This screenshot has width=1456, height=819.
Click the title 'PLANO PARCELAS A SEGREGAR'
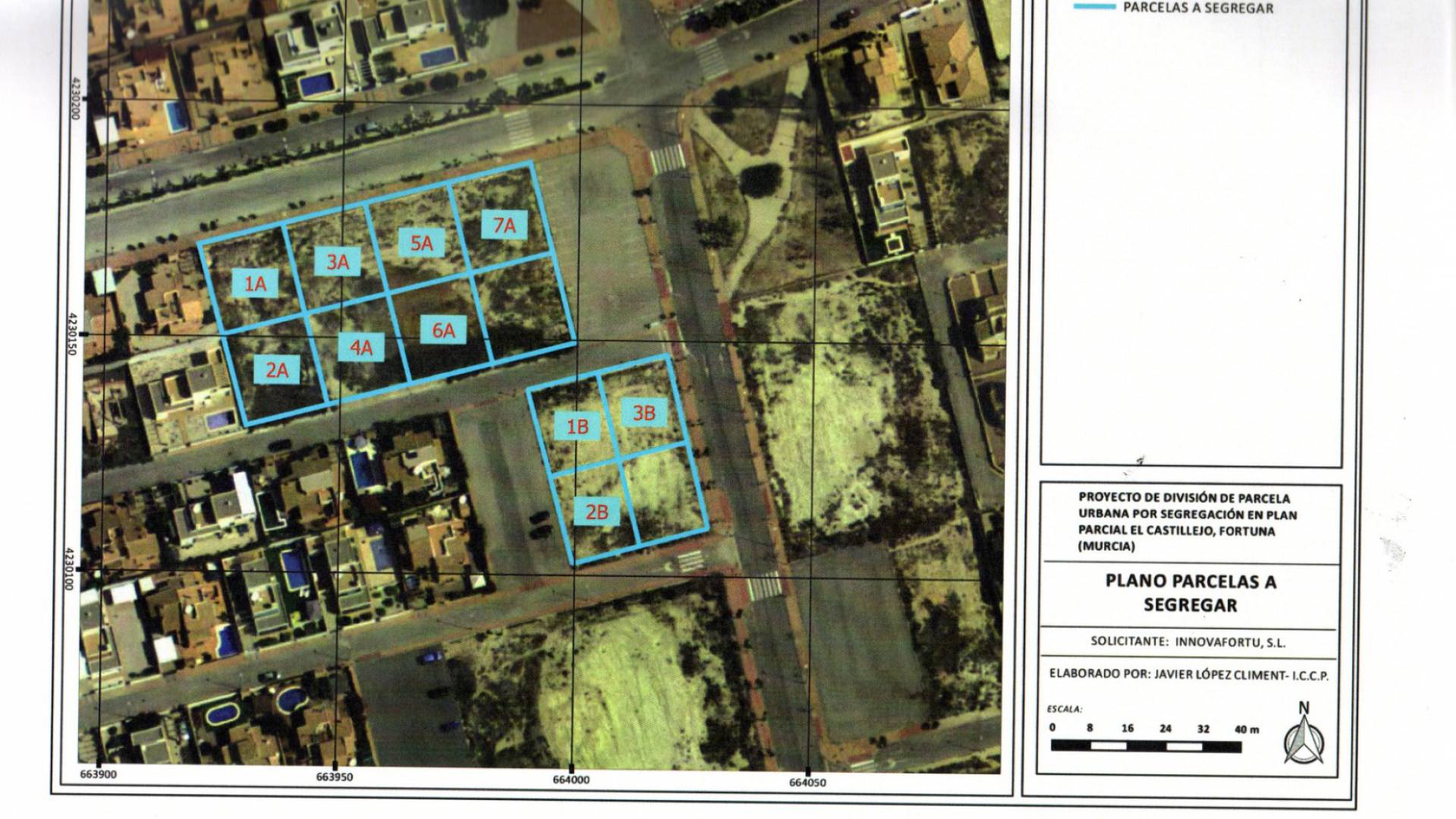1191,593
